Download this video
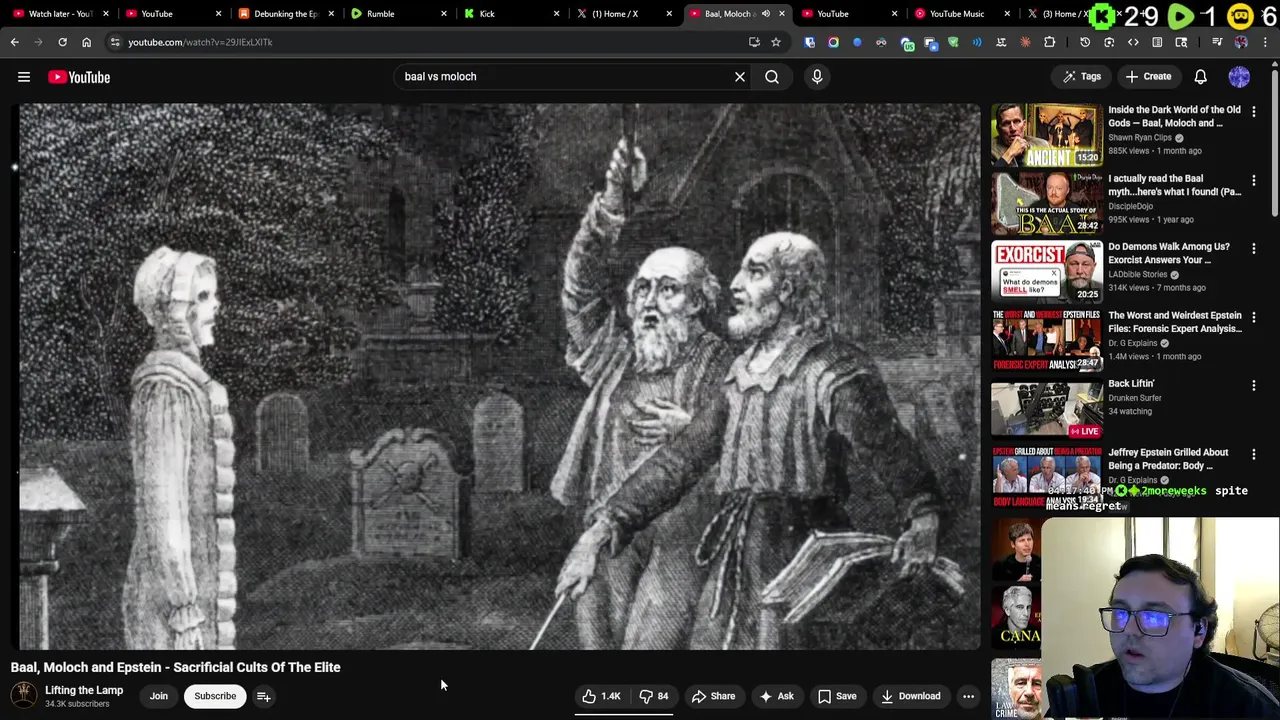This screenshot has height=720, width=1280. pos(909,696)
